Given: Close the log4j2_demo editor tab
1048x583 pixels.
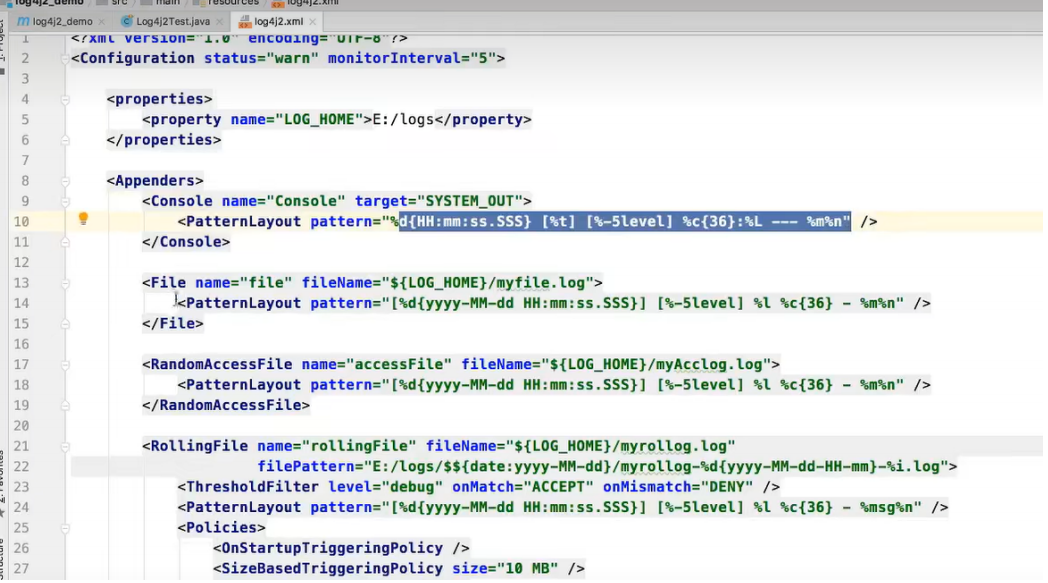Looking at the screenshot, I should coord(102,21).
